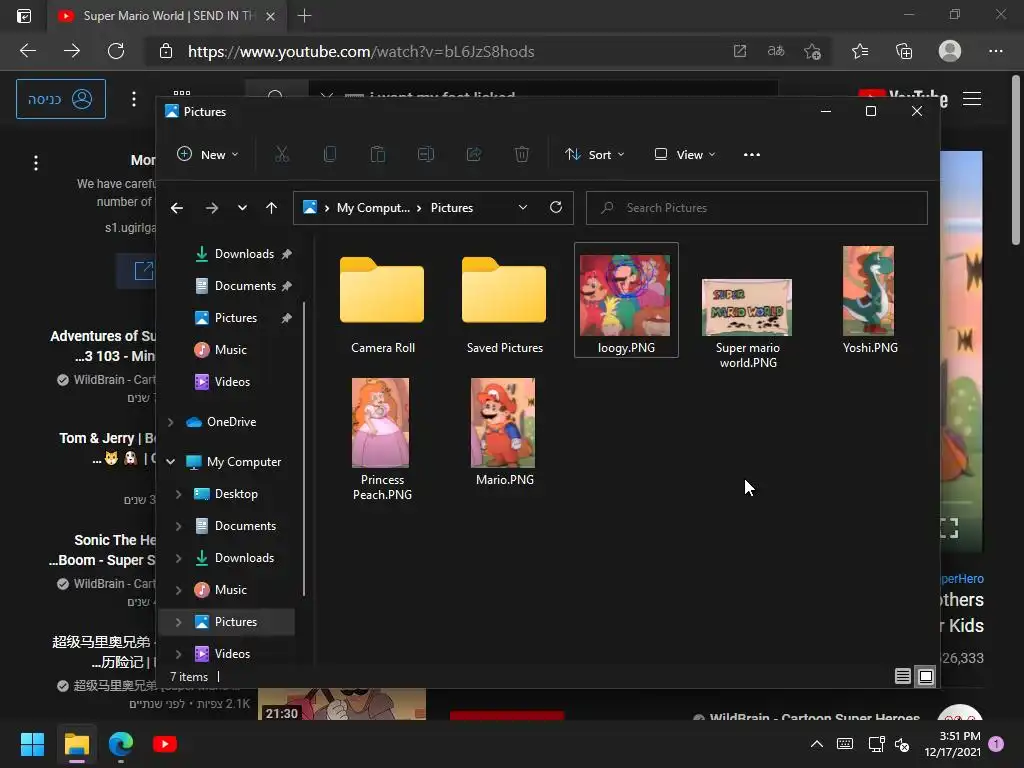1024x768 pixels.
Task: Expand Desktop node under My Computer
Action: coord(178,494)
